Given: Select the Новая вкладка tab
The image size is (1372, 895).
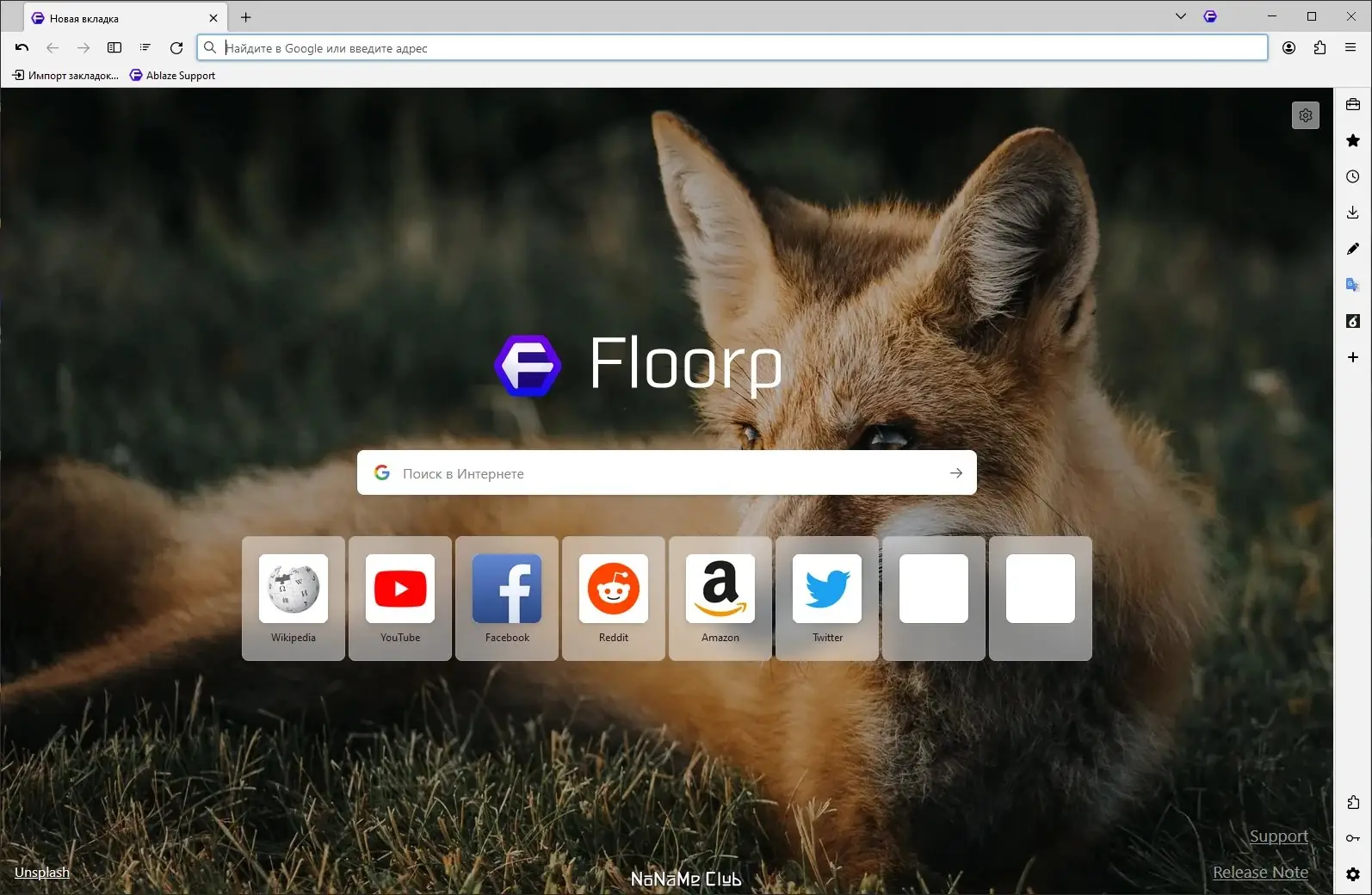Looking at the screenshot, I should click(x=126, y=18).
